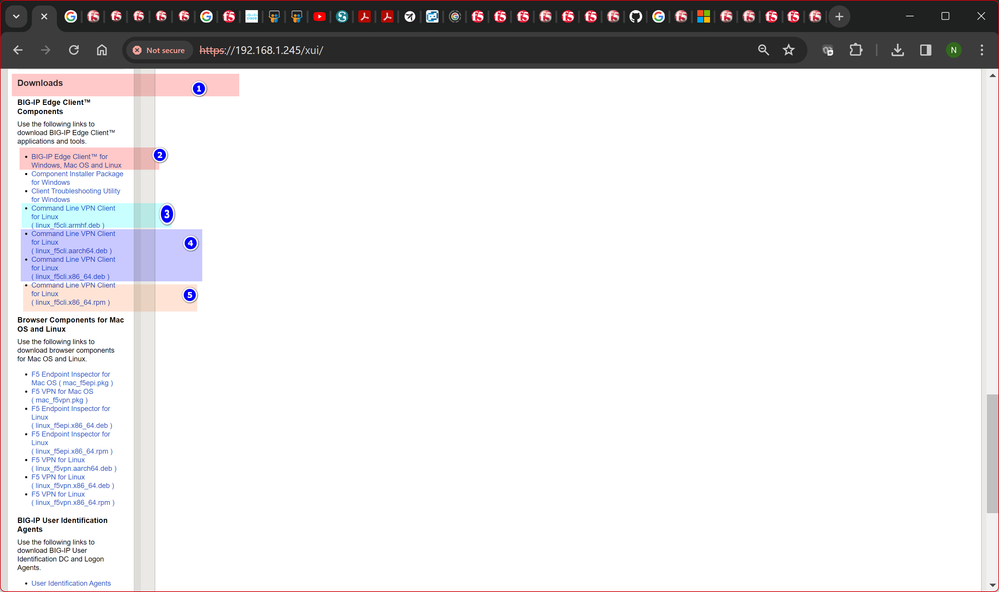This screenshot has height=592, width=999.
Task: Switch to the Cisco tab
Action: point(252,17)
